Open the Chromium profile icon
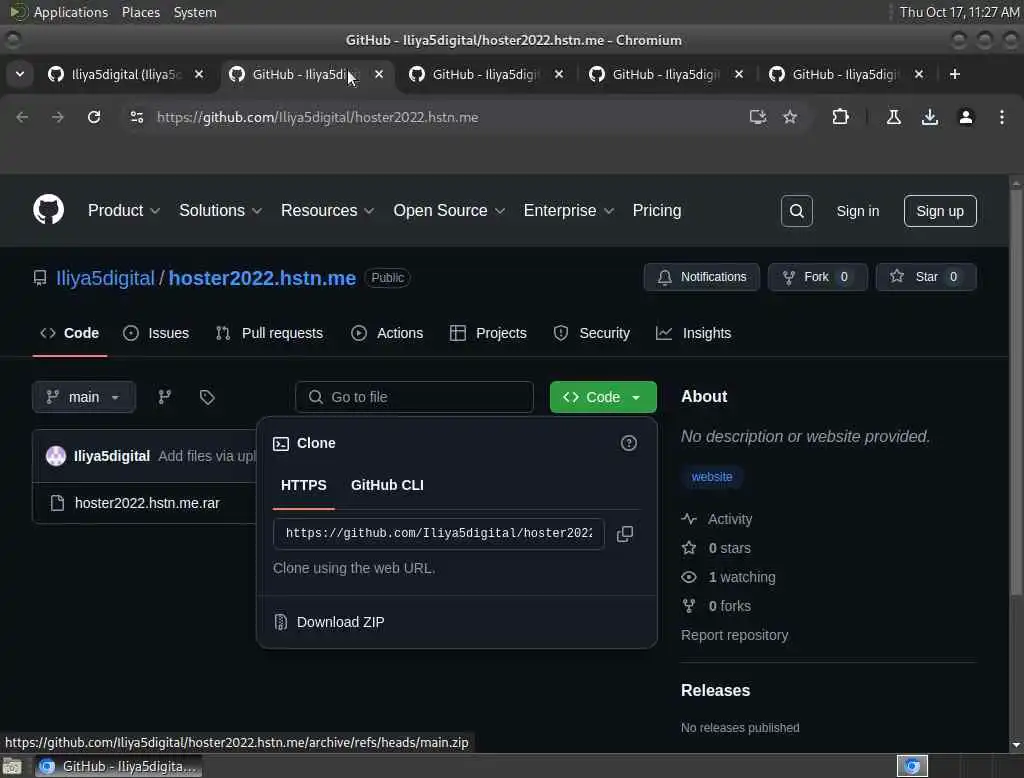This screenshot has width=1024, height=778. (966, 117)
